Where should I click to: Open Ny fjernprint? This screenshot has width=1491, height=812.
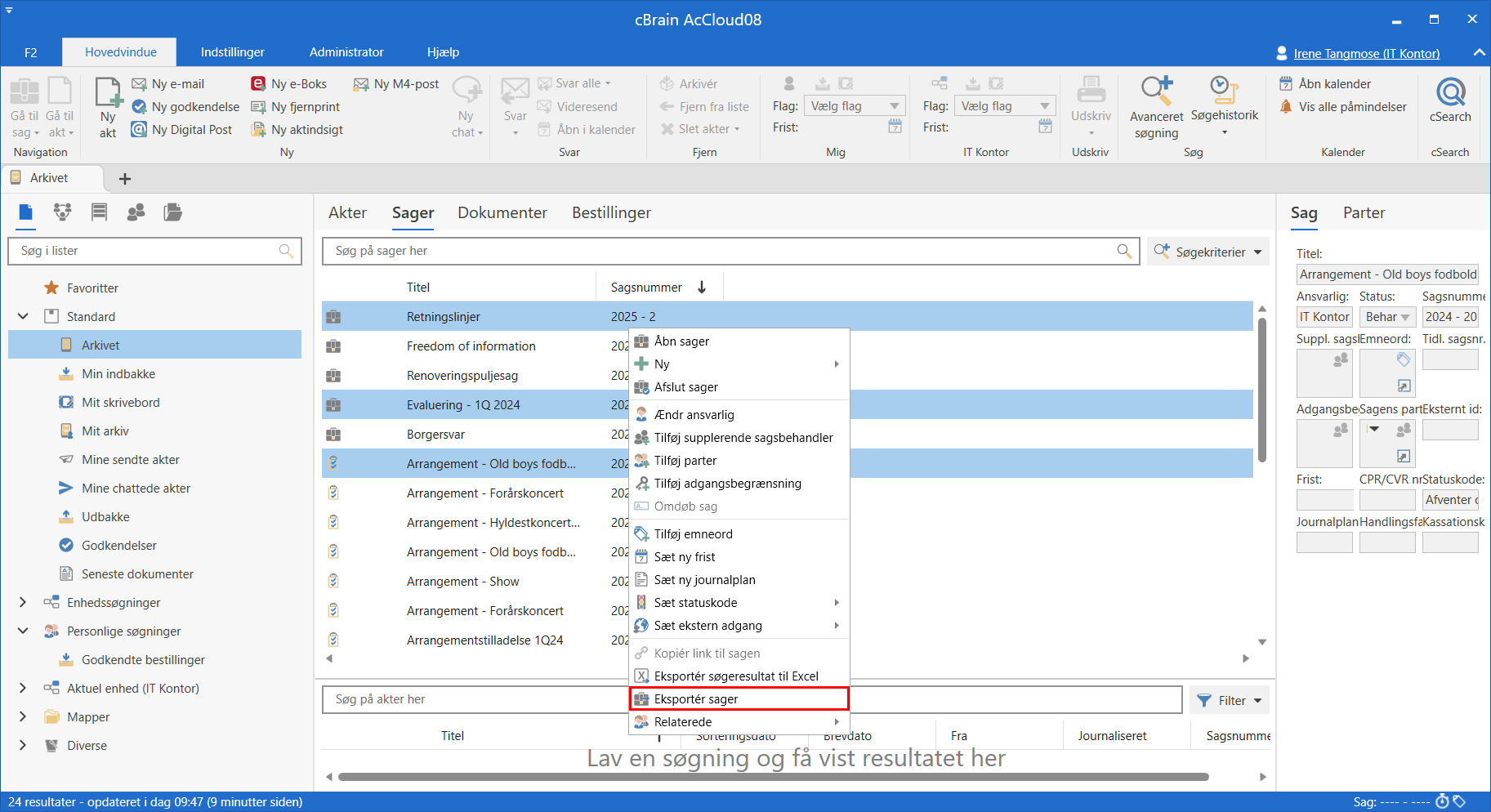coord(295,106)
